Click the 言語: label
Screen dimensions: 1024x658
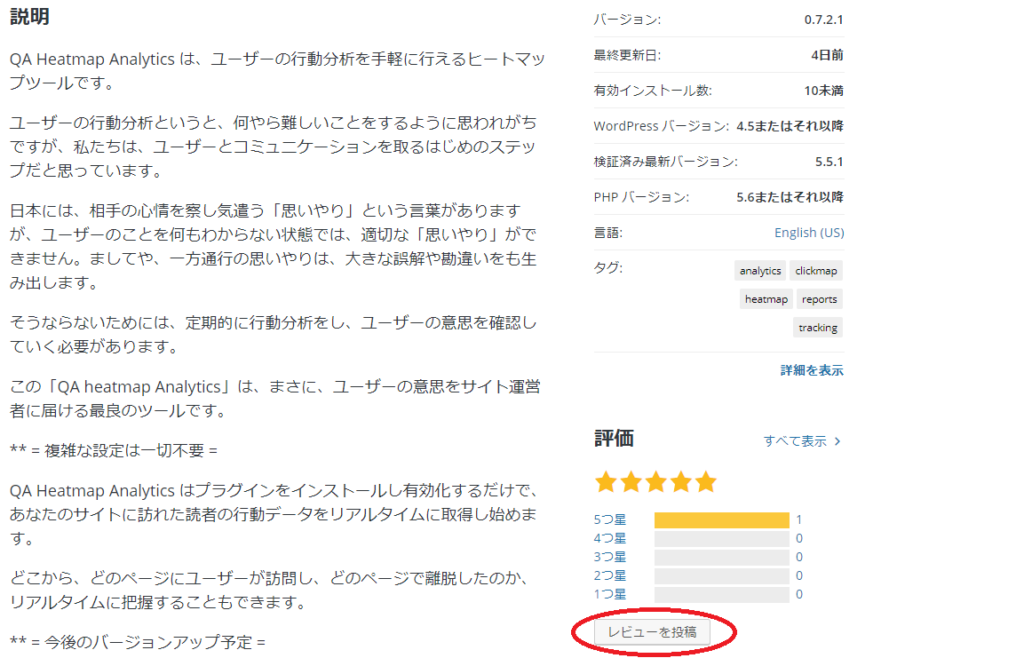tap(608, 232)
